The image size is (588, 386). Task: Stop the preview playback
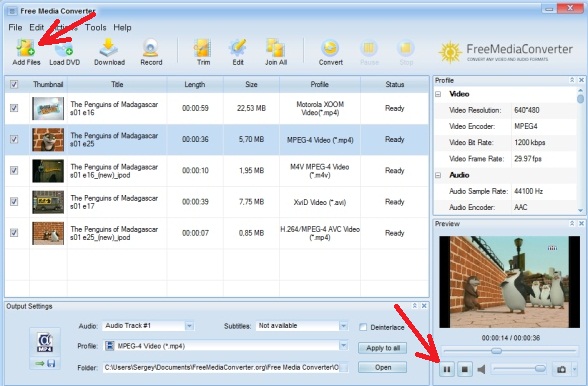click(x=464, y=369)
